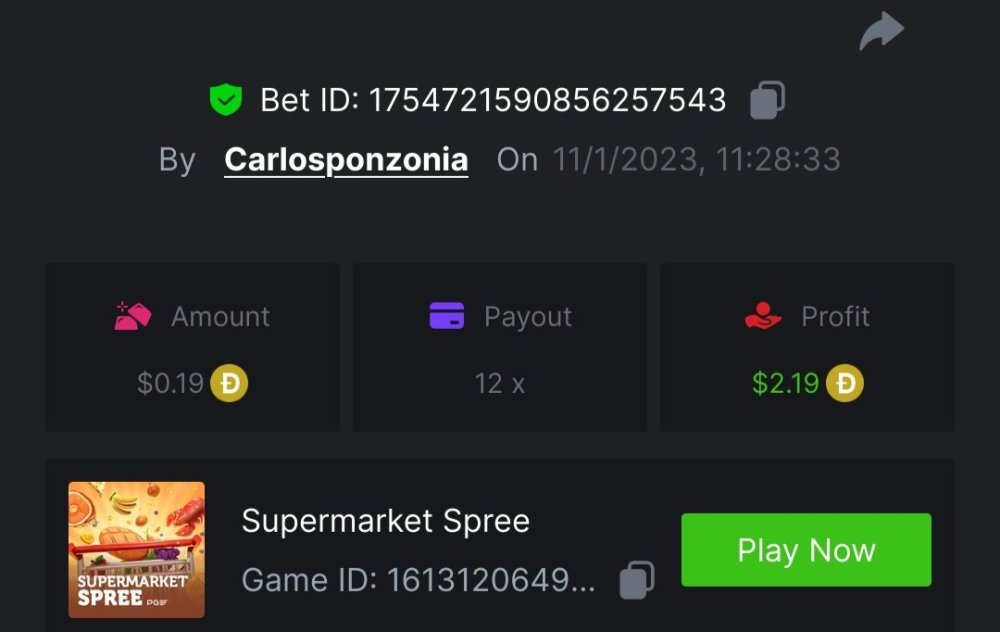This screenshot has height=632, width=1000.
Task: Click the share arrow icon
Action: [x=881, y=31]
